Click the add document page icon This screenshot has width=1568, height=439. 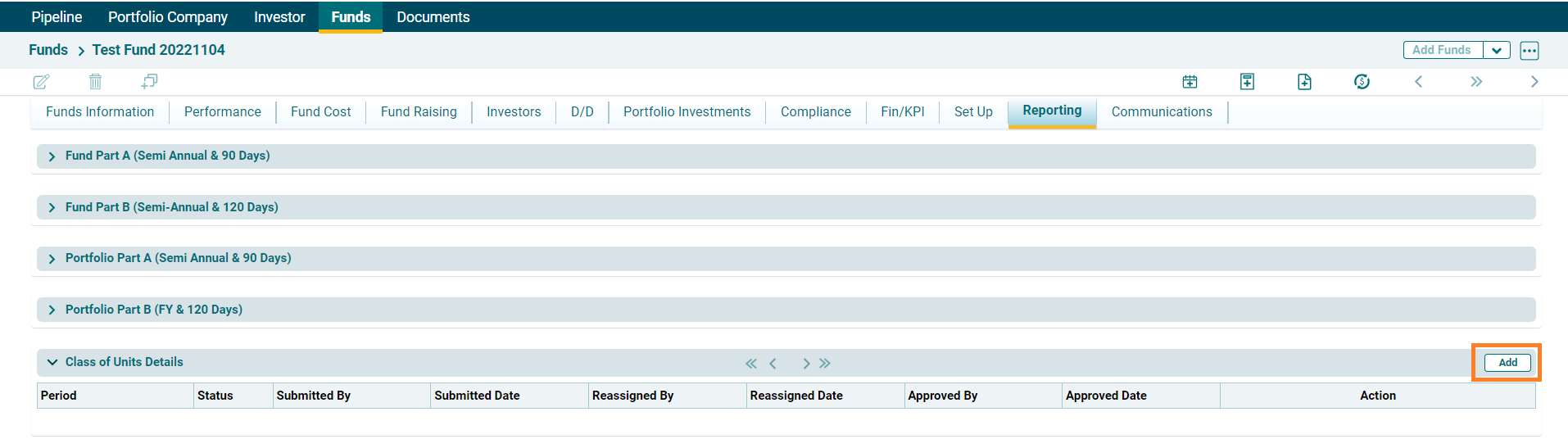click(1304, 82)
